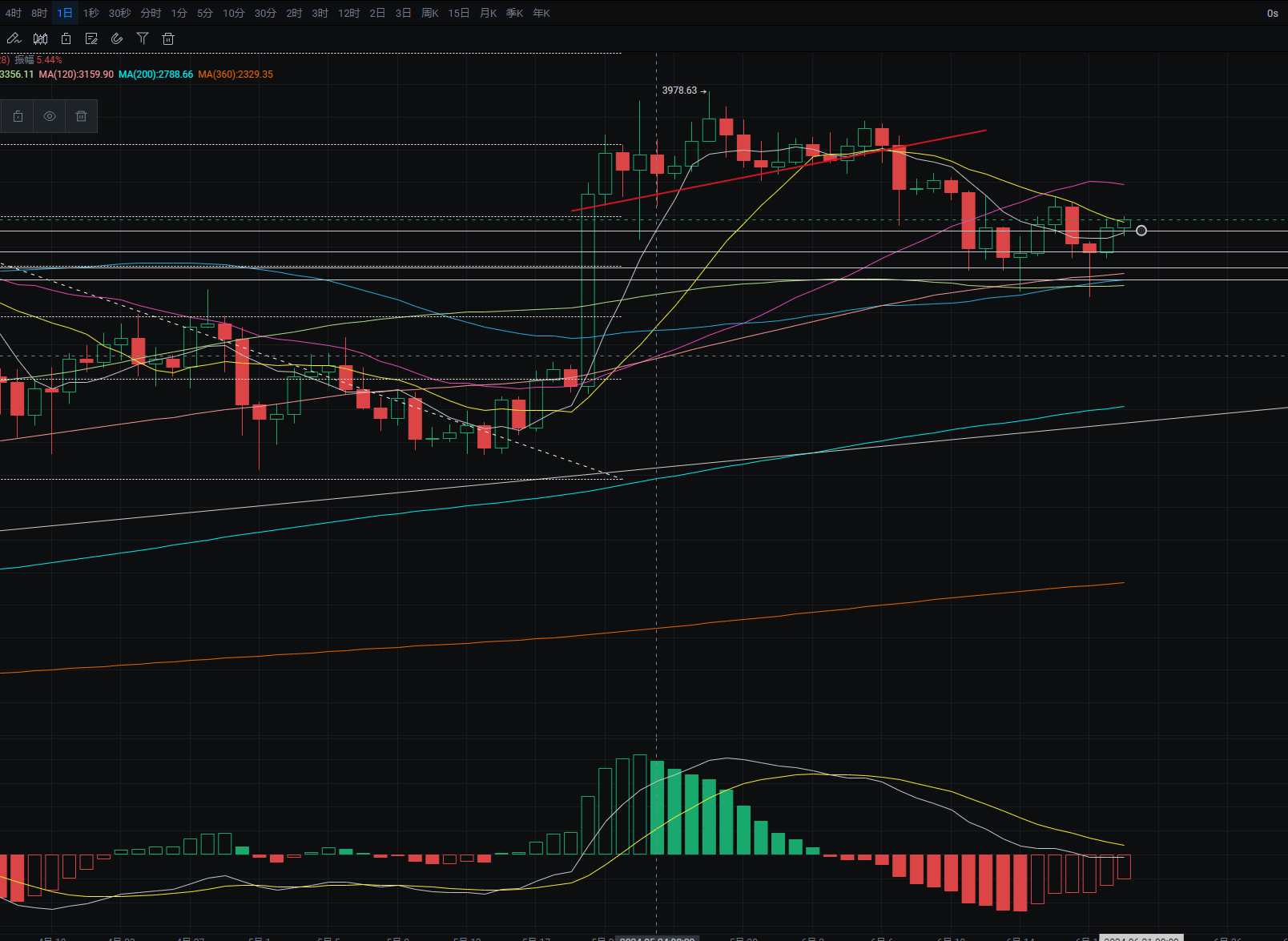Switch to the 30分 timeframe

[265, 13]
